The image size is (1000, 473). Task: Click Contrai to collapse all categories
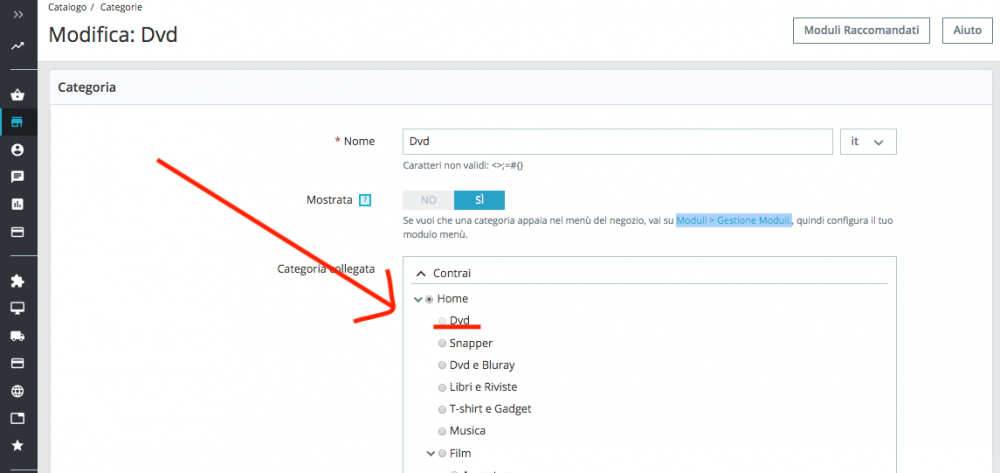coord(444,273)
